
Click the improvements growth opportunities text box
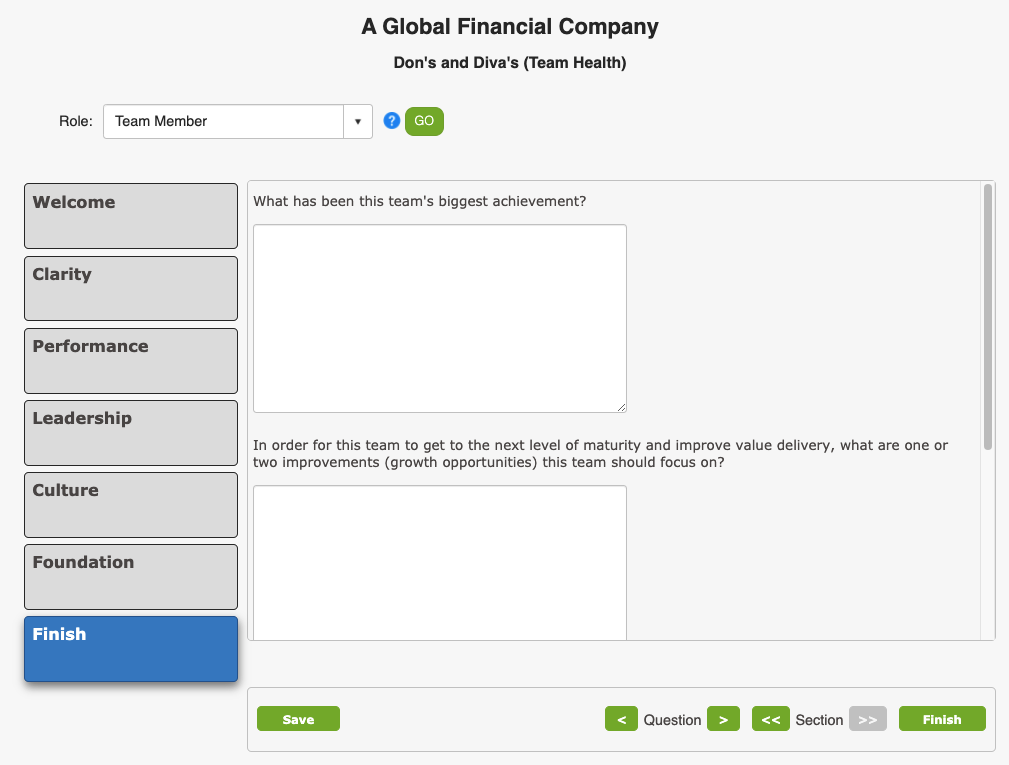[x=440, y=563]
